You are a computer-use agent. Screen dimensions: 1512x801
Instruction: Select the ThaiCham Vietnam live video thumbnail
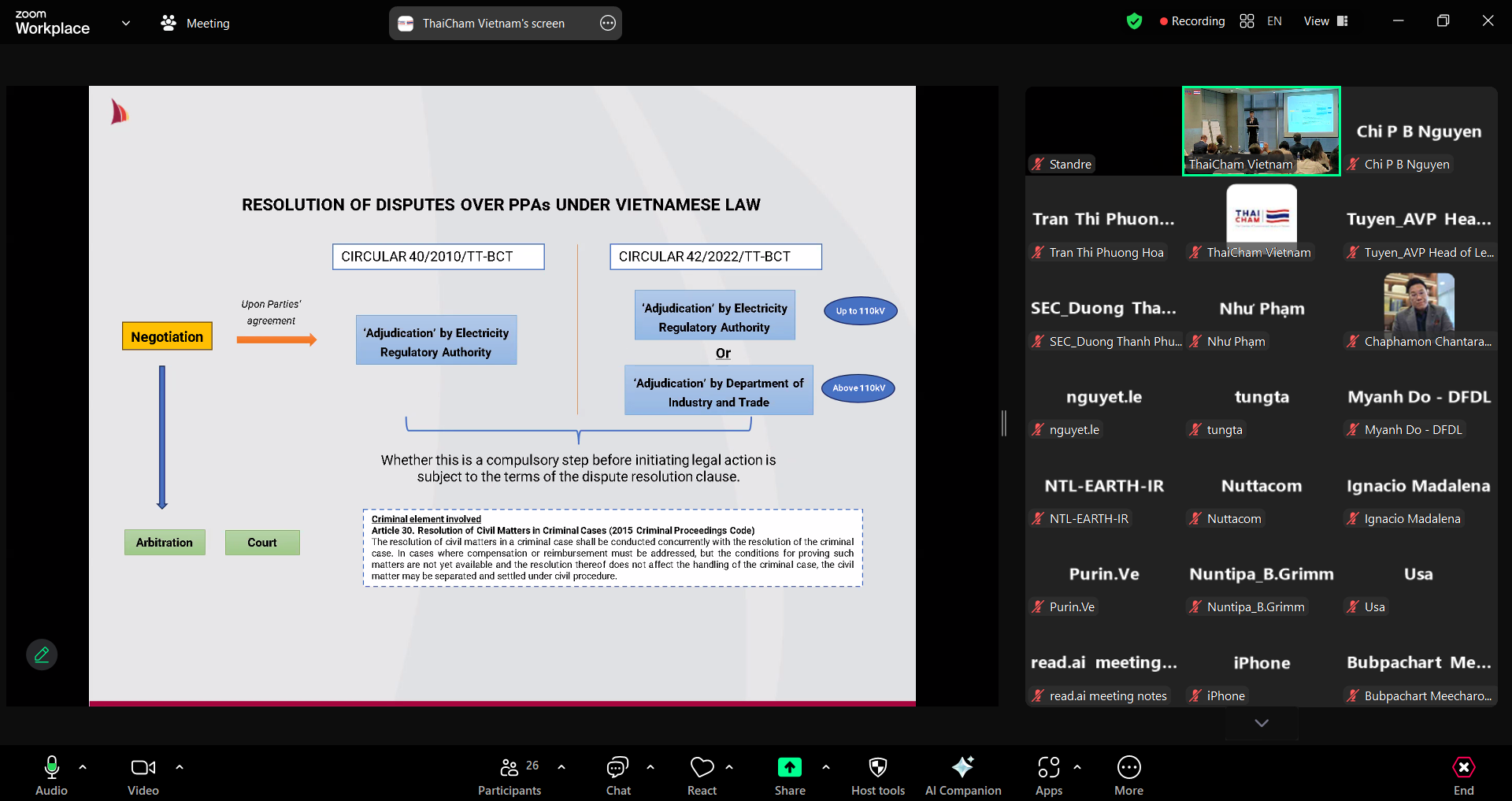pyautogui.click(x=1262, y=131)
